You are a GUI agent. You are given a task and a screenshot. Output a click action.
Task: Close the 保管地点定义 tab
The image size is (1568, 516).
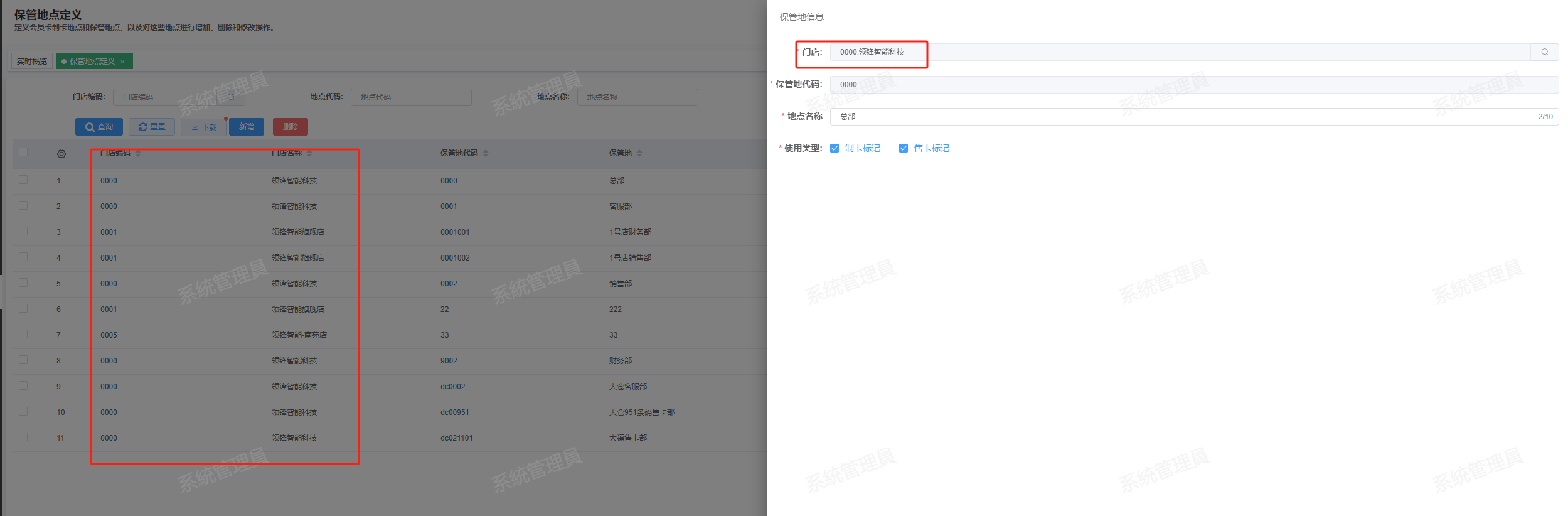122,62
